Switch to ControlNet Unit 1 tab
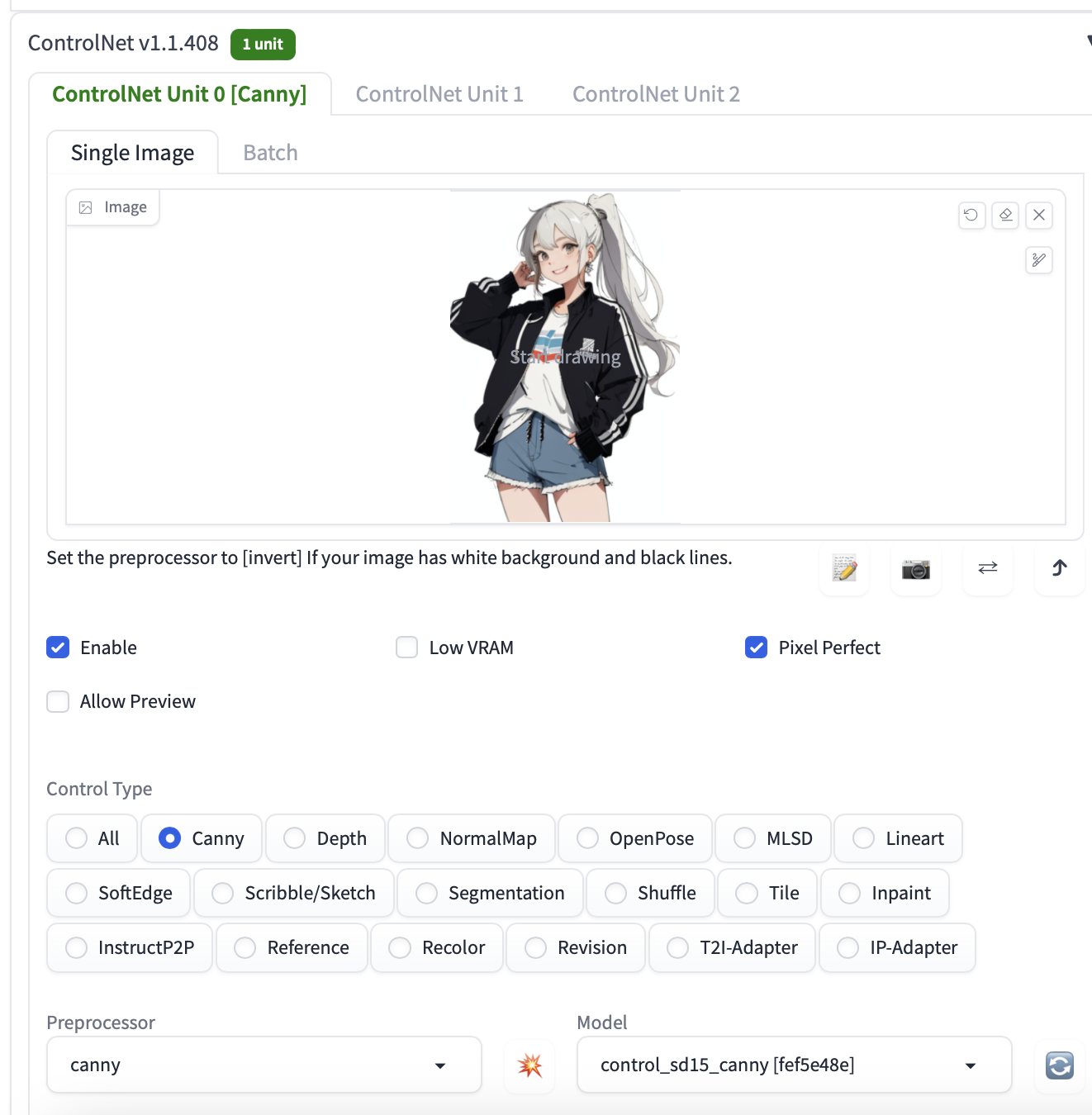 [439, 94]
